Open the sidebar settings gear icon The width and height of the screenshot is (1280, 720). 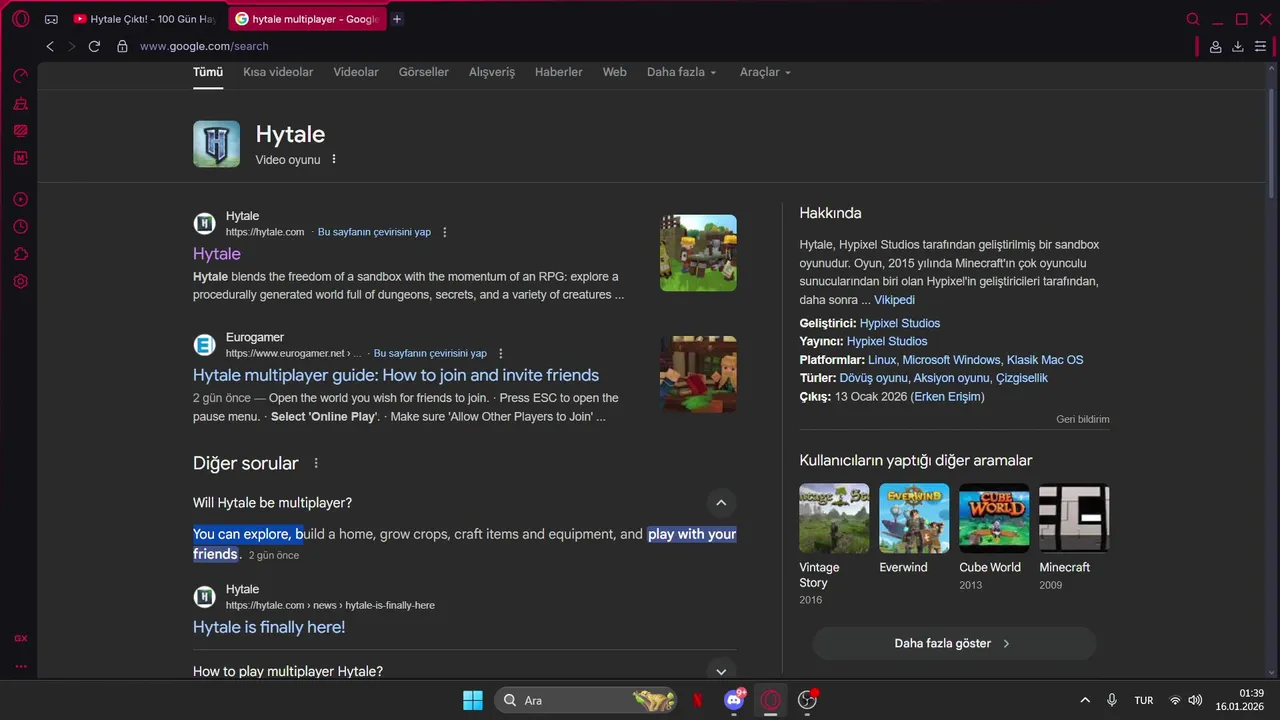(x=20, y=282)
